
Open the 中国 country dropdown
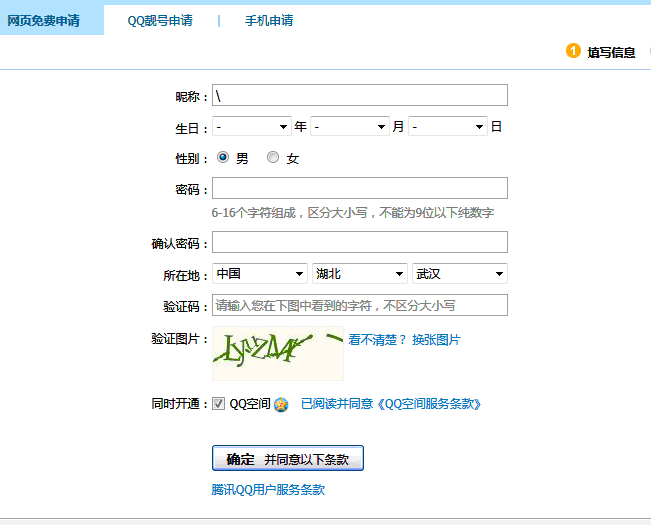pos(259,273)
